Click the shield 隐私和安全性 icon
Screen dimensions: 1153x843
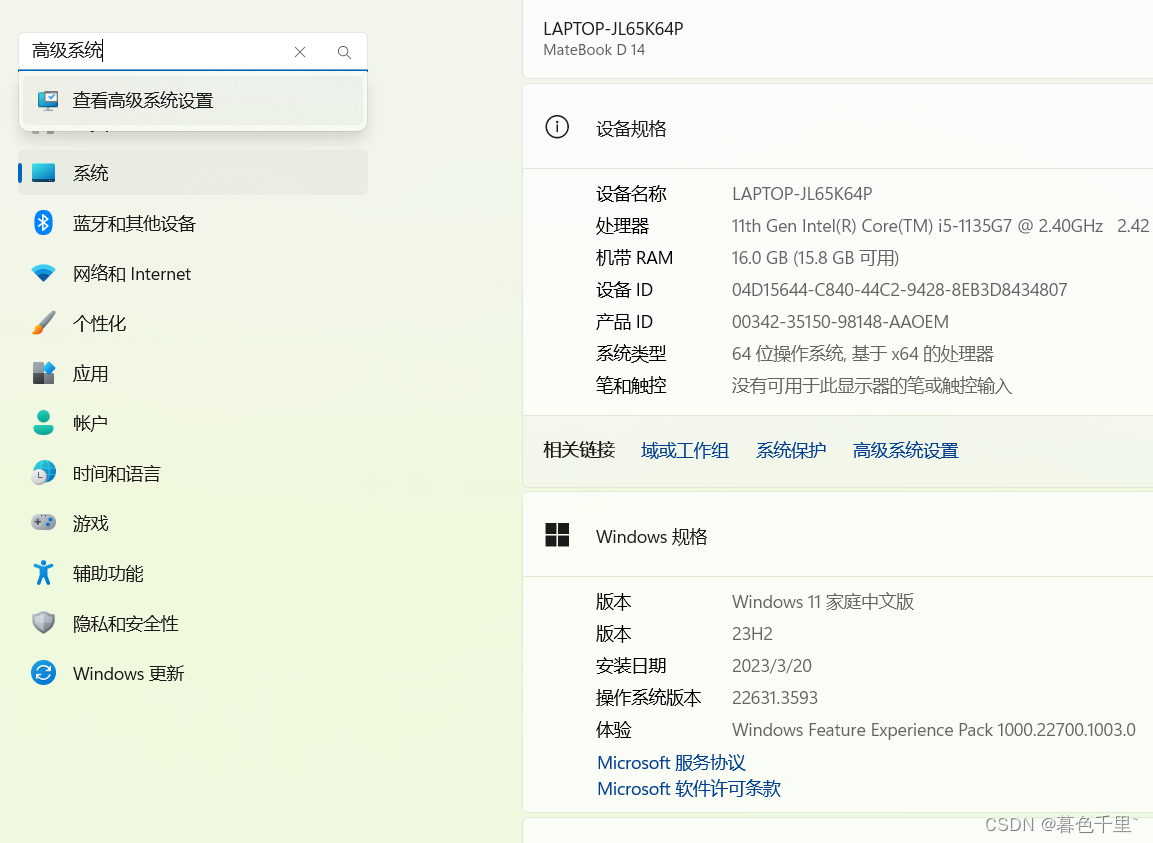43,623
